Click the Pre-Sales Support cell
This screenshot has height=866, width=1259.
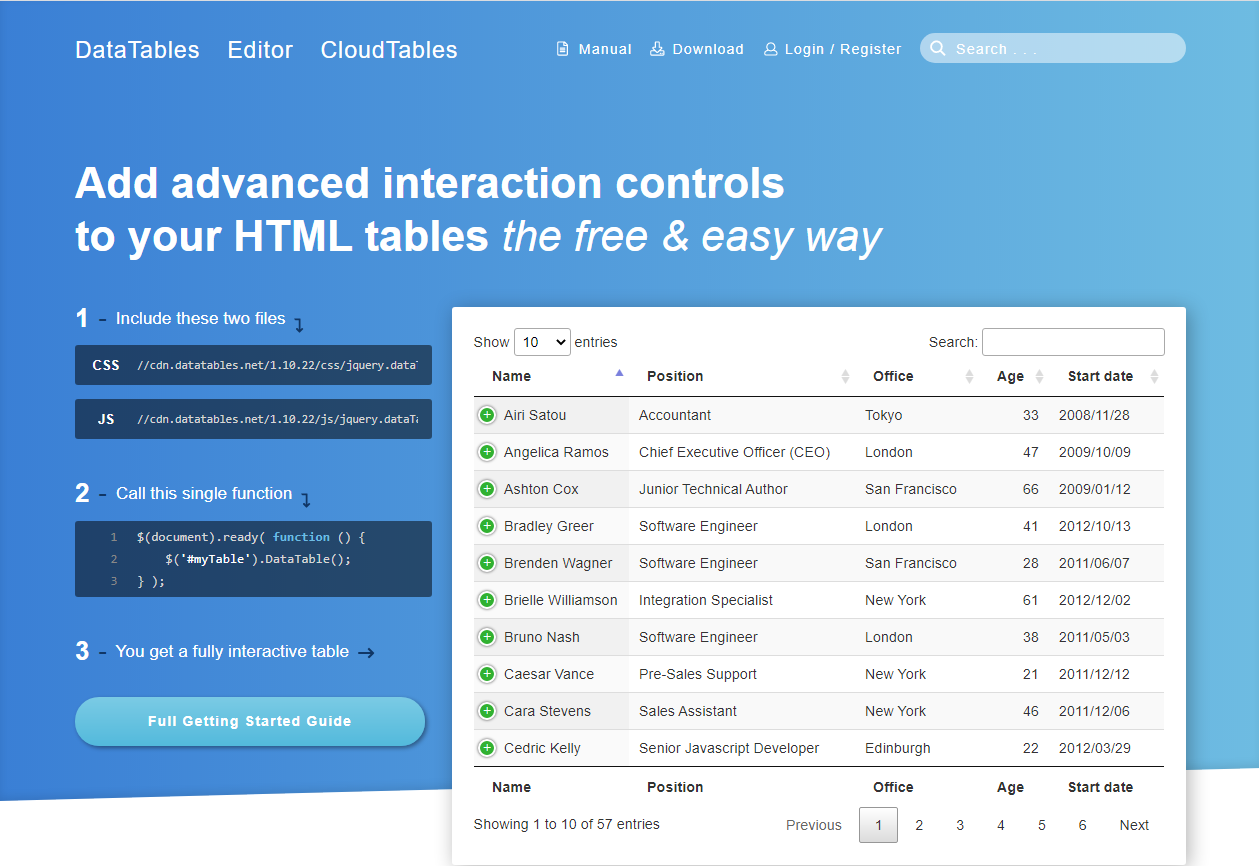(x=742, y=674)
